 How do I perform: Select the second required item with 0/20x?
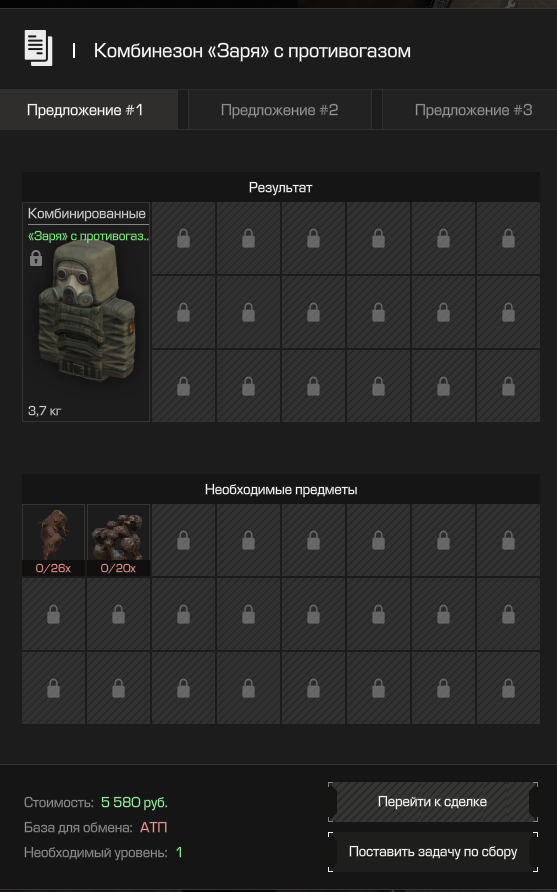118,540
